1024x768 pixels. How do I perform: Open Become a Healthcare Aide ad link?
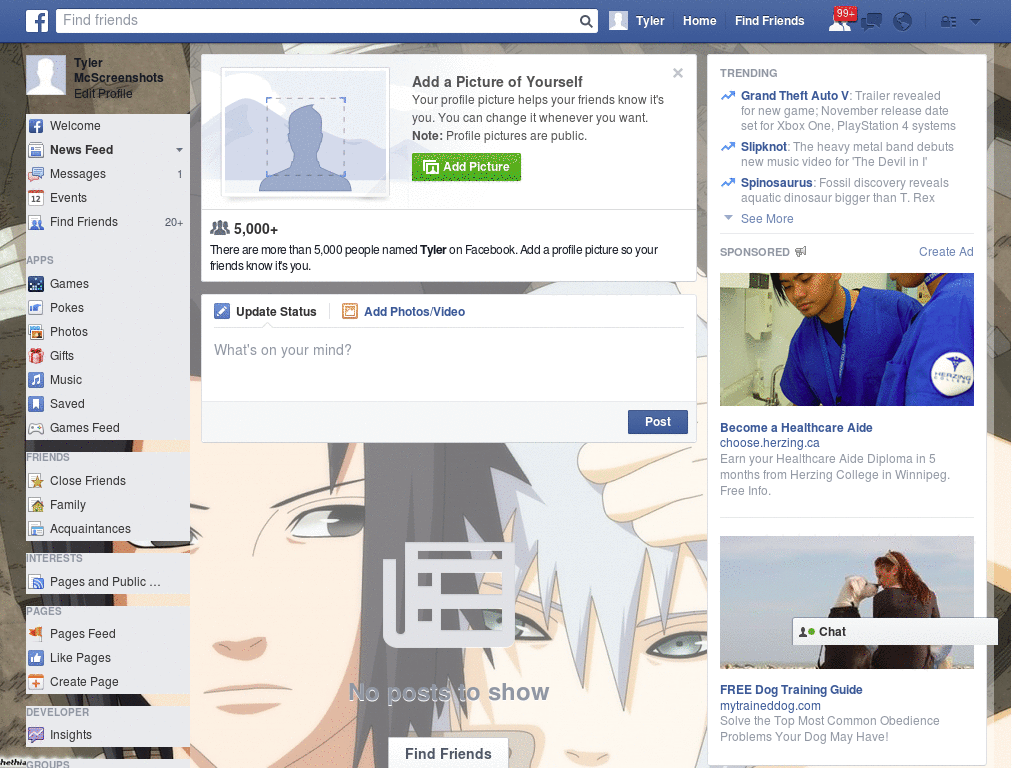point(796,428)
